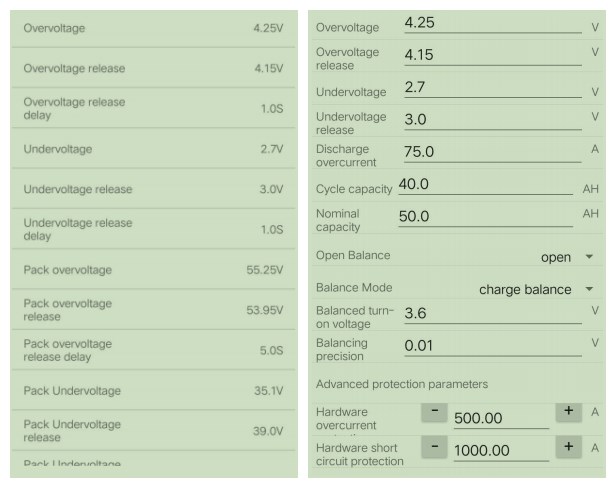This screenshot has width=616, height=488.
Task: Edit the Undervoltage 2.7 input field
Action: 493,88
